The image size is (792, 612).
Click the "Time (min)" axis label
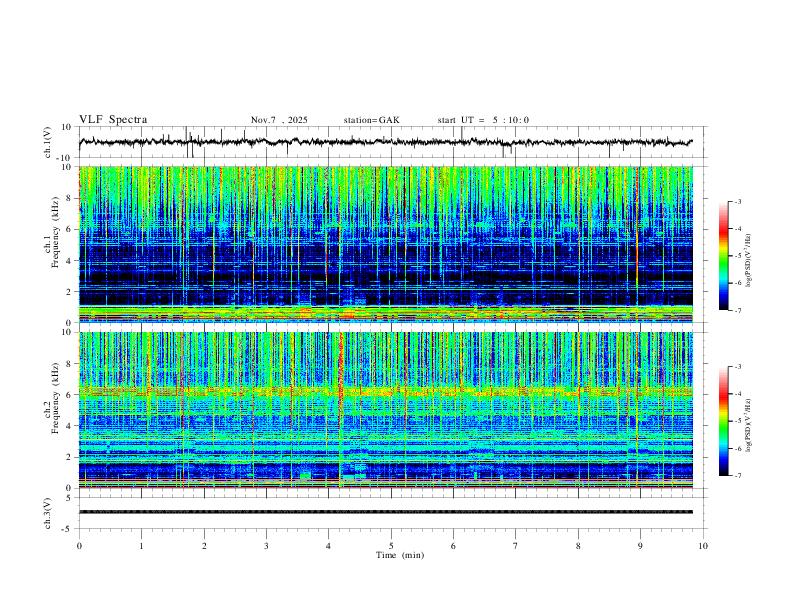400,555
